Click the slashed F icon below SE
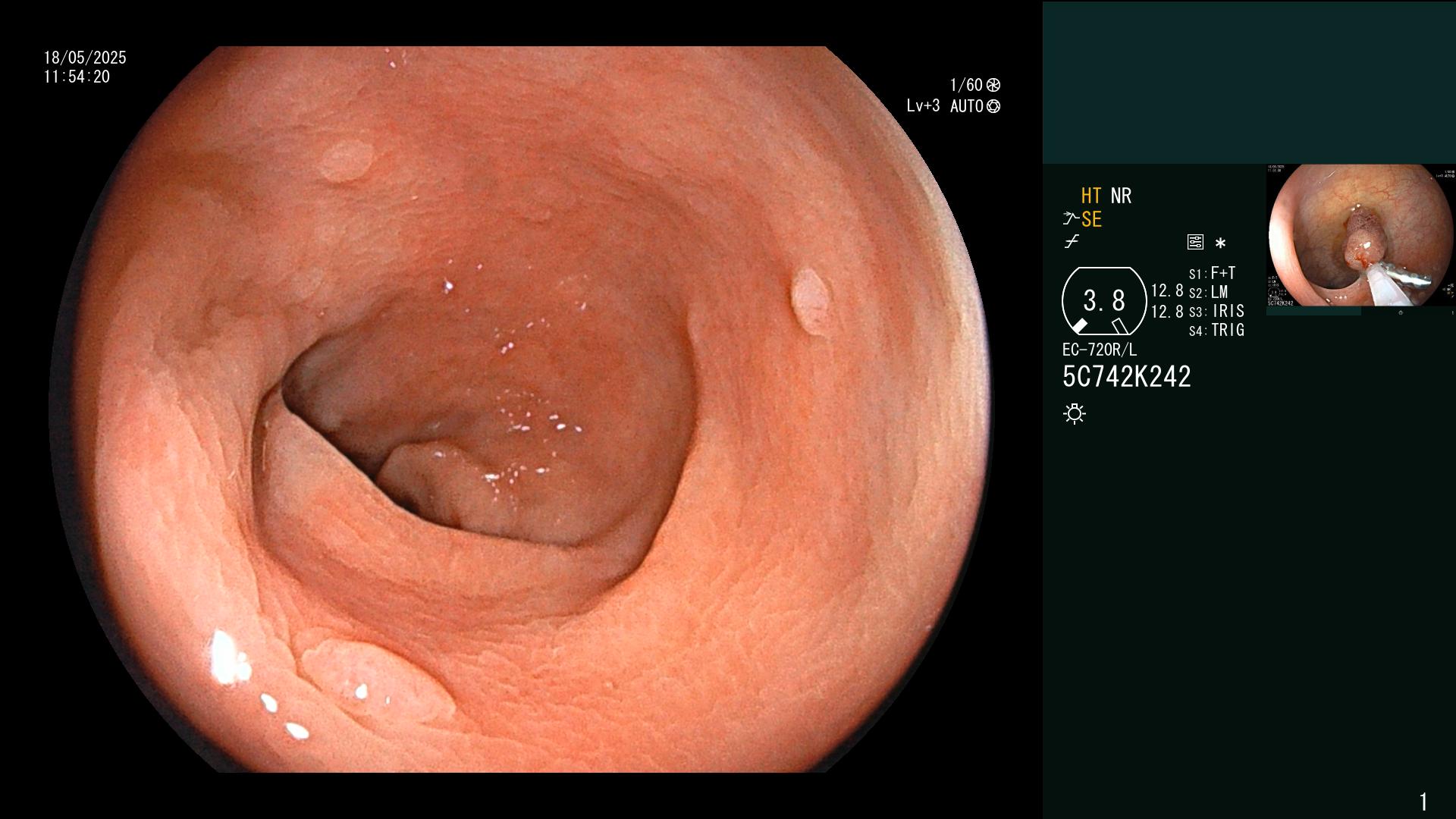The image size is (1456, 819). coord(1072,242)
